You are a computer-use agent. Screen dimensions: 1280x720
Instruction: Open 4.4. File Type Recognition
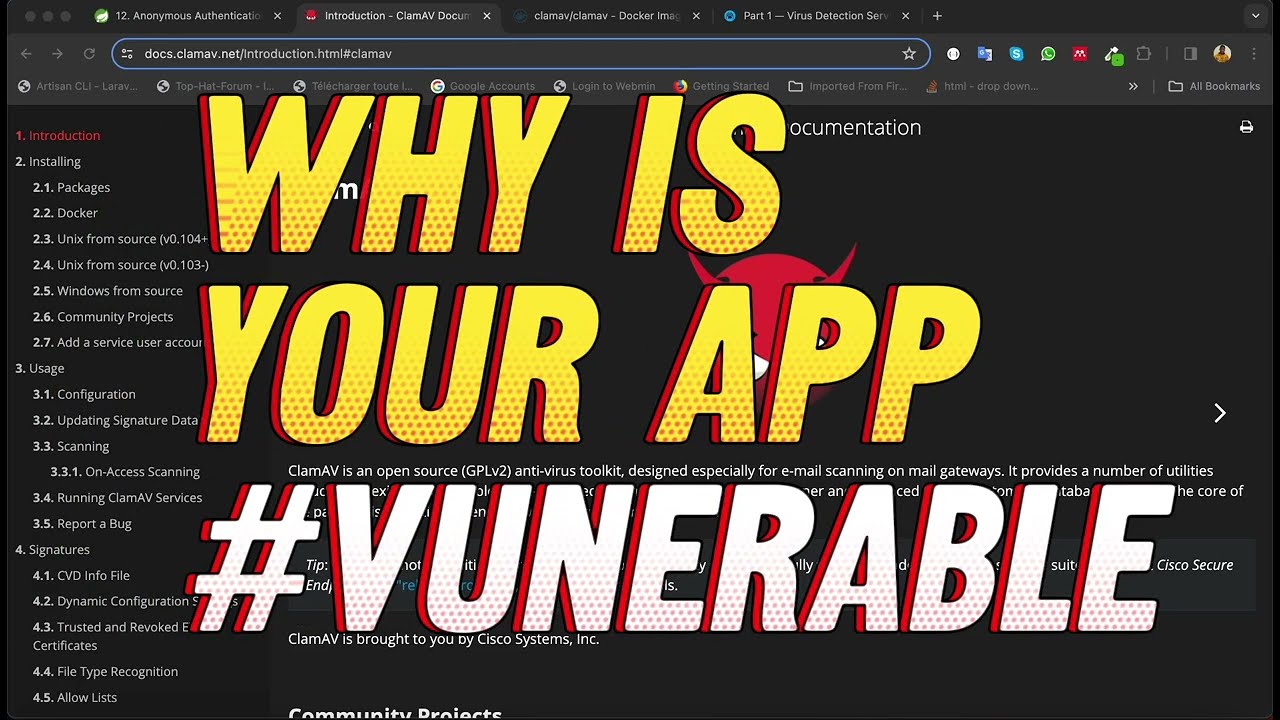(x=105, y=672)
